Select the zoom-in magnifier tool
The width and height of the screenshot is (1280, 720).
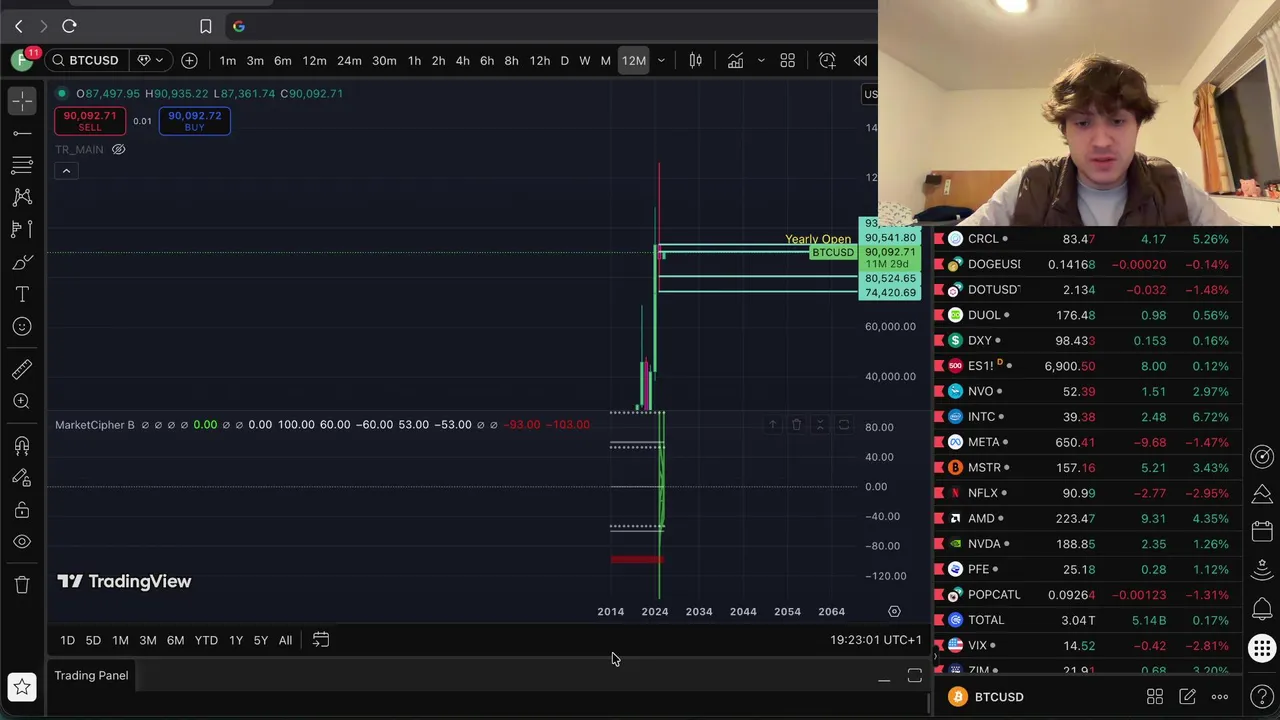click(22, 401)
